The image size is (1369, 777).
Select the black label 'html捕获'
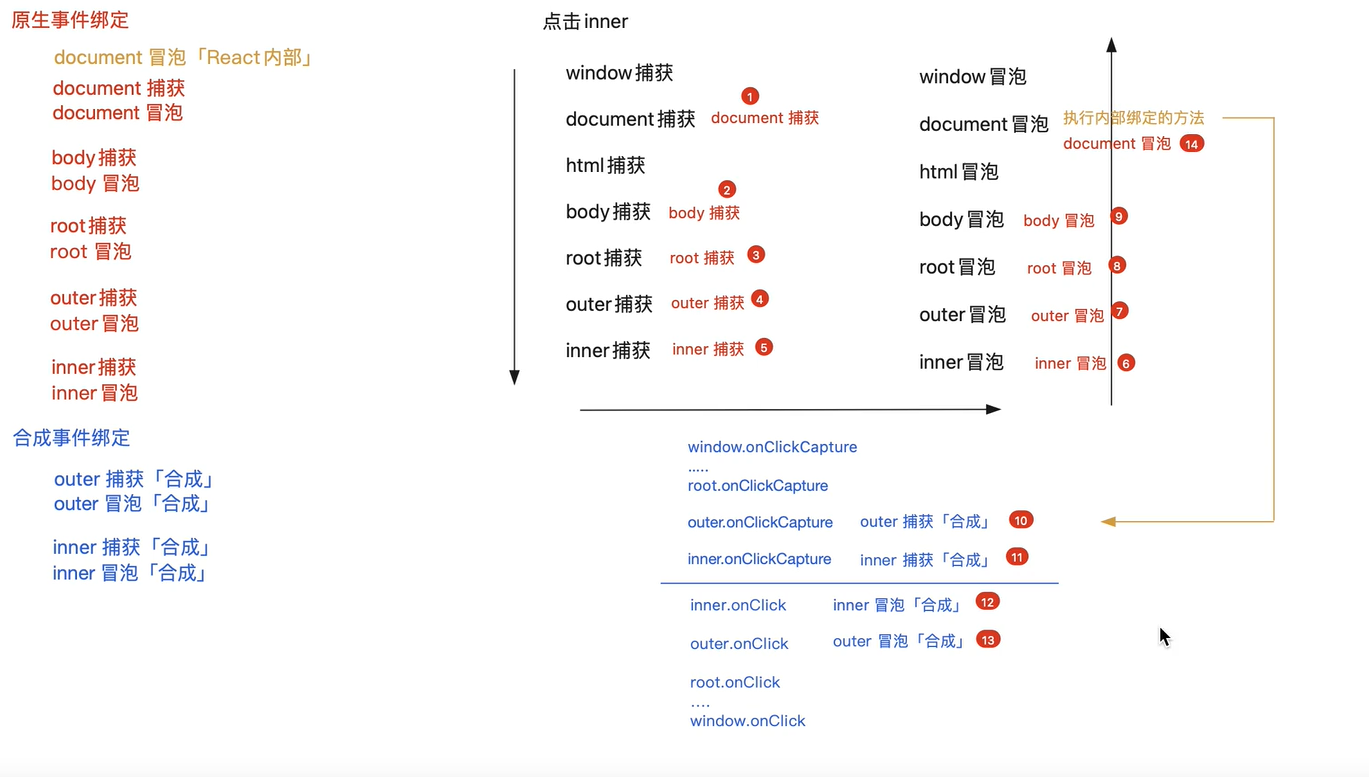coord(606,165)
